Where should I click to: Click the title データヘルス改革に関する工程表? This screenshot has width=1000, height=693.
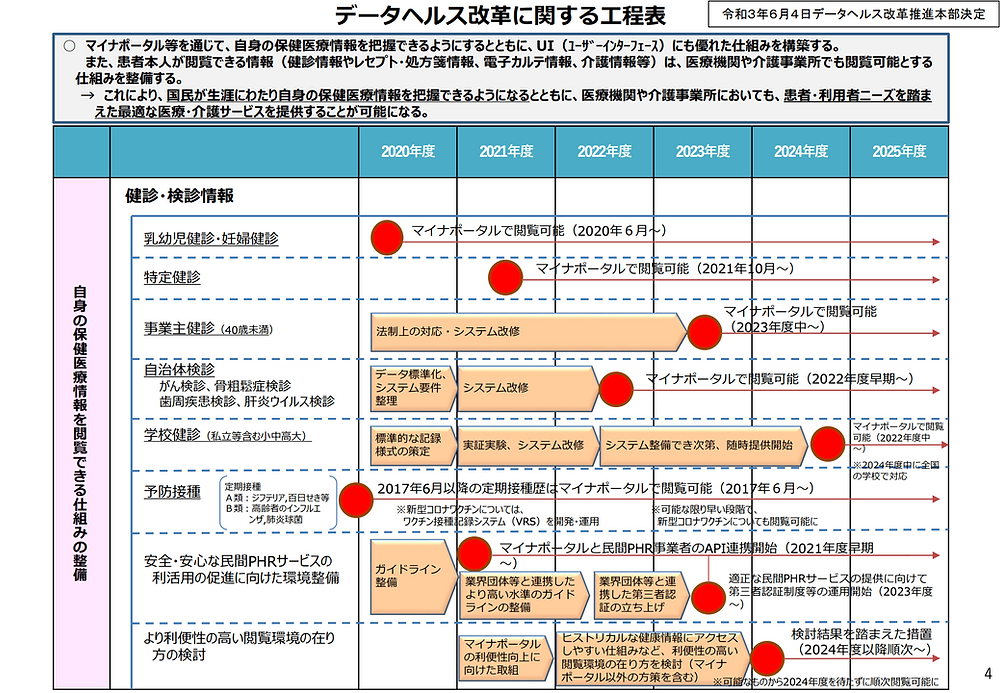[500, 15]
